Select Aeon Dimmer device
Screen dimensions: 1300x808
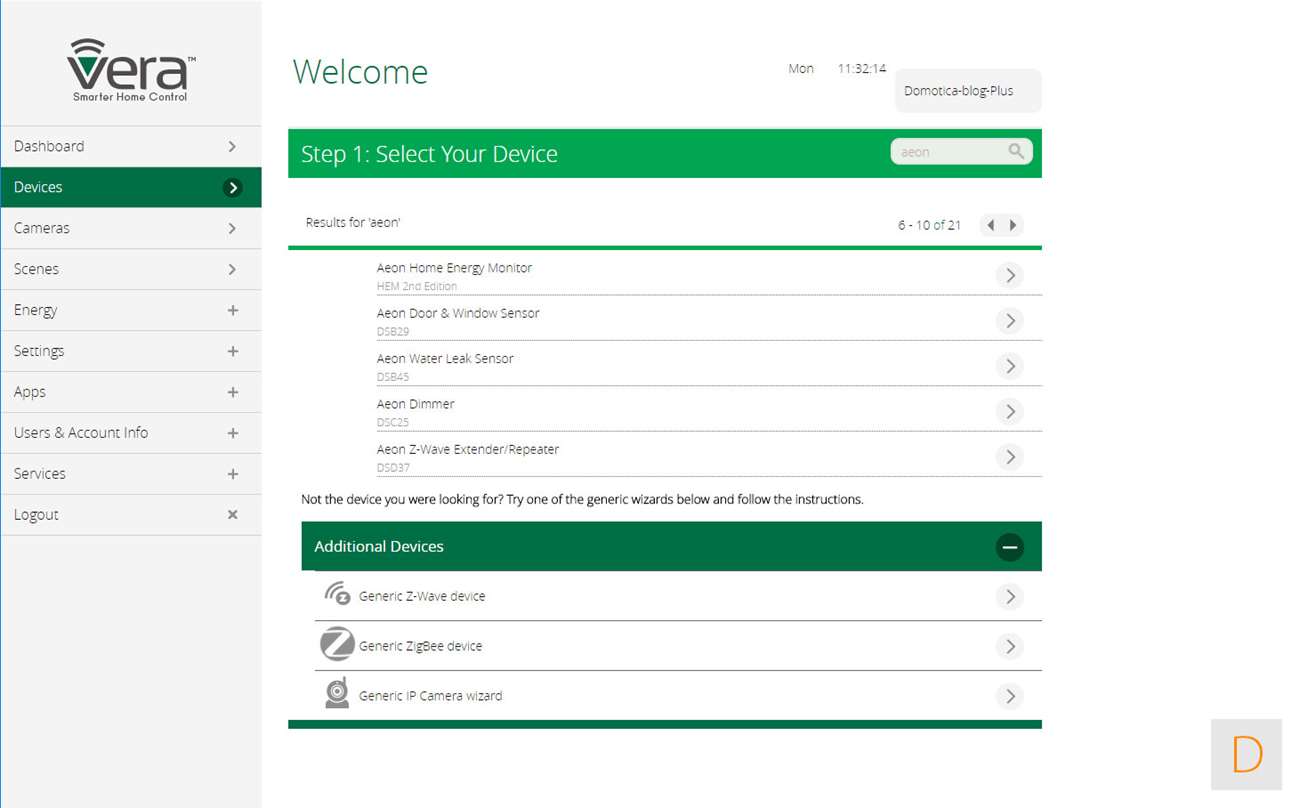coord(709,409)
